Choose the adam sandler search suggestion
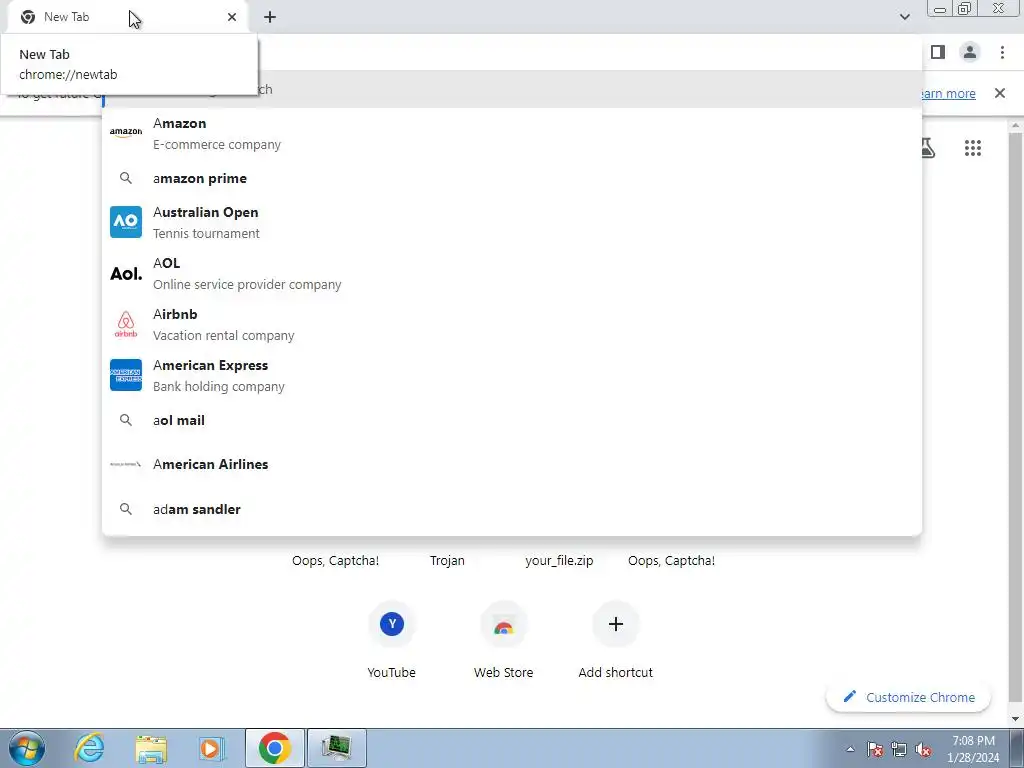1024x768 pixels. (x=512, y=509)
